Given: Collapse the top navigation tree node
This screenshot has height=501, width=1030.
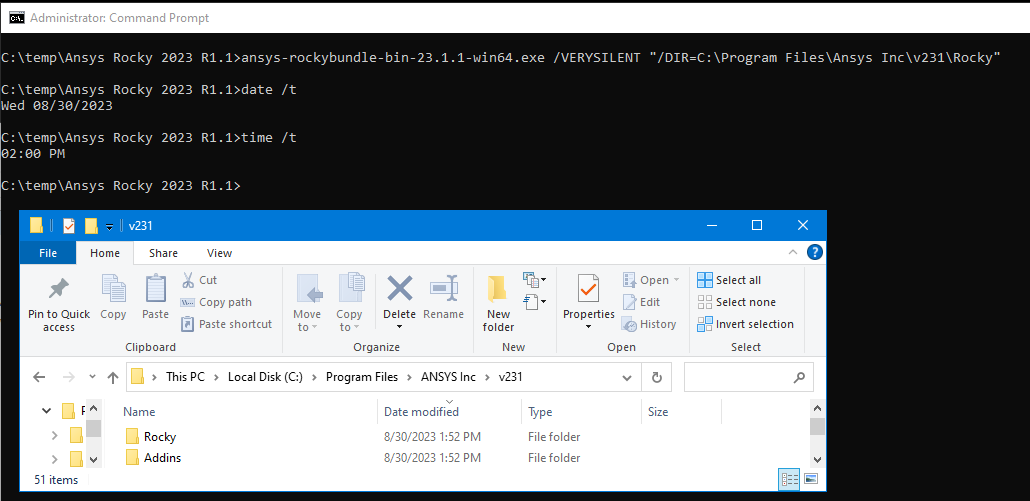Looking at the screenshot, I should click(x=46, y=411).
